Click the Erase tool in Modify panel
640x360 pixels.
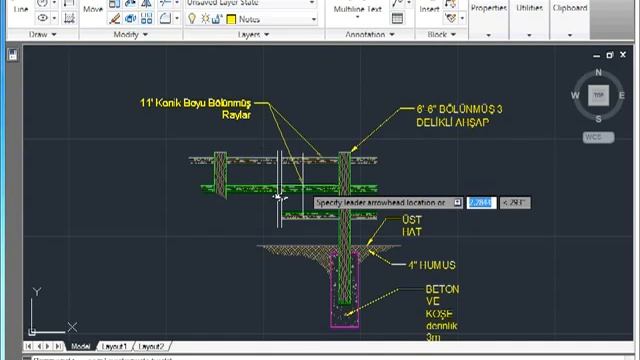pos(114,19)
